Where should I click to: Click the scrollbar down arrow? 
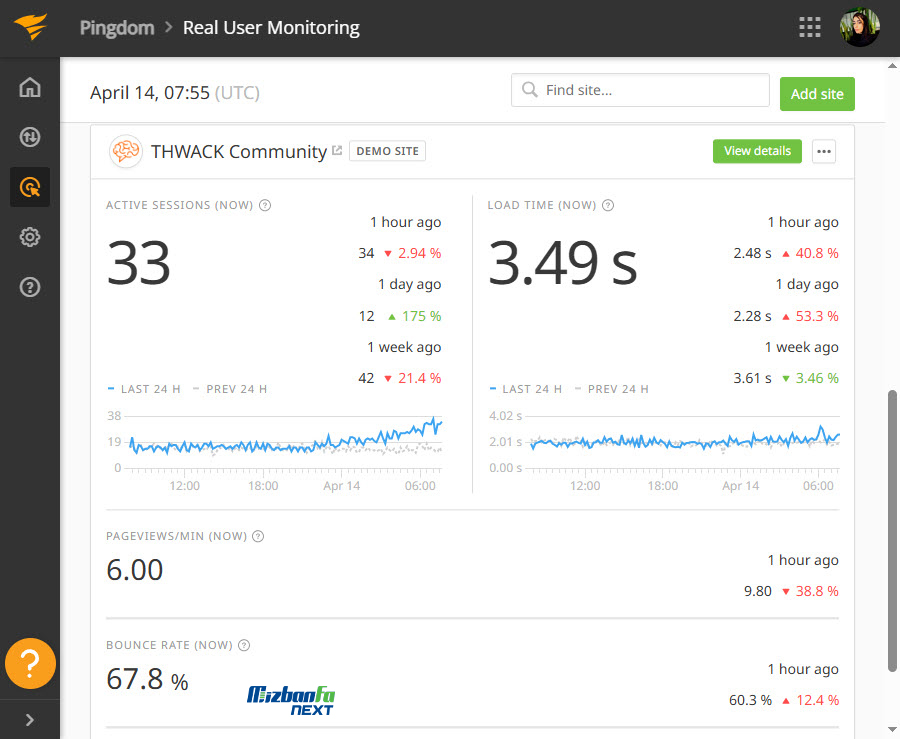click(892, 730)
